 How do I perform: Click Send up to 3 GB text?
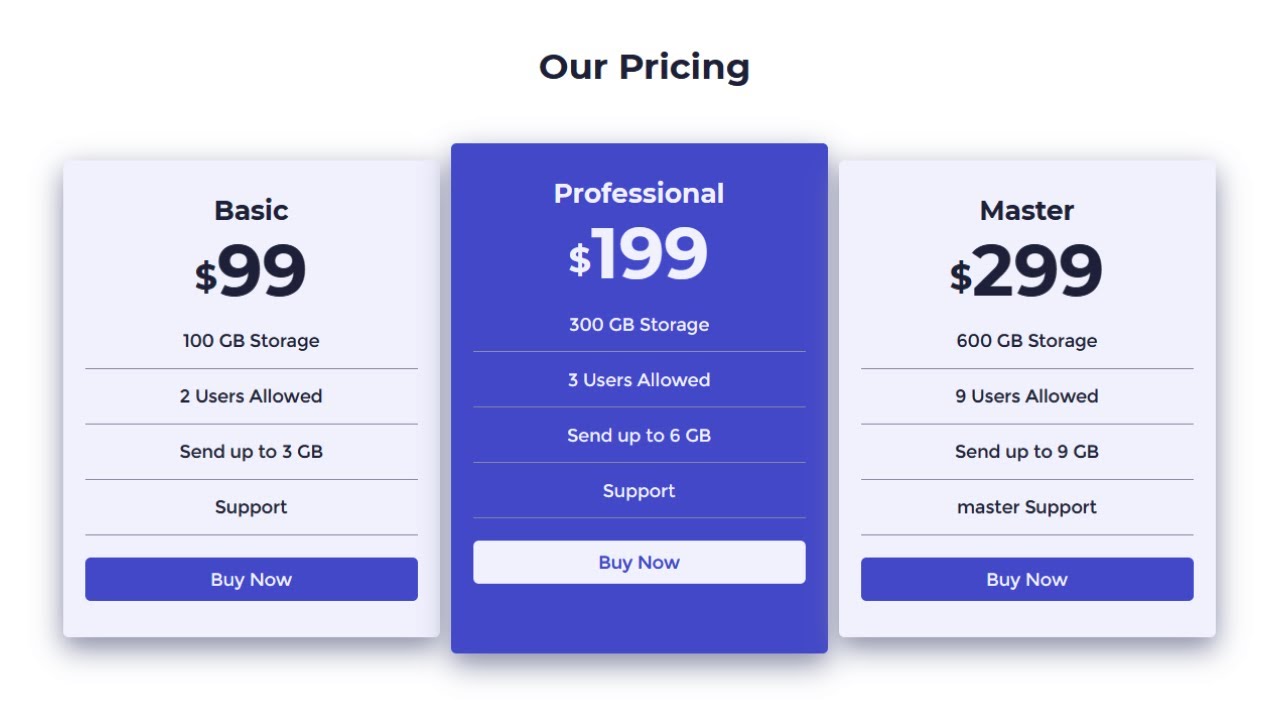click(x=251, y=452)
